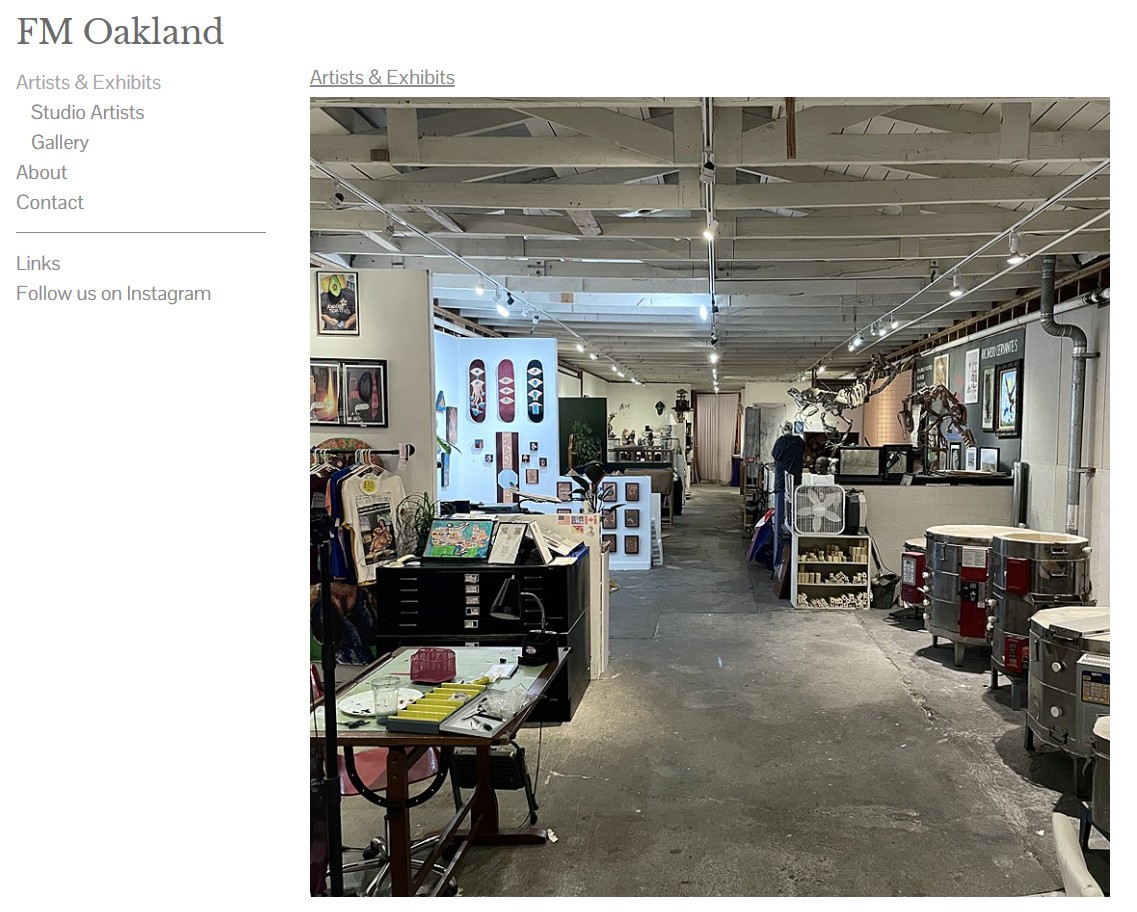This screenshot has width=1137, height=912.
Task: Open the Gallery page
Action: (59, 142)
